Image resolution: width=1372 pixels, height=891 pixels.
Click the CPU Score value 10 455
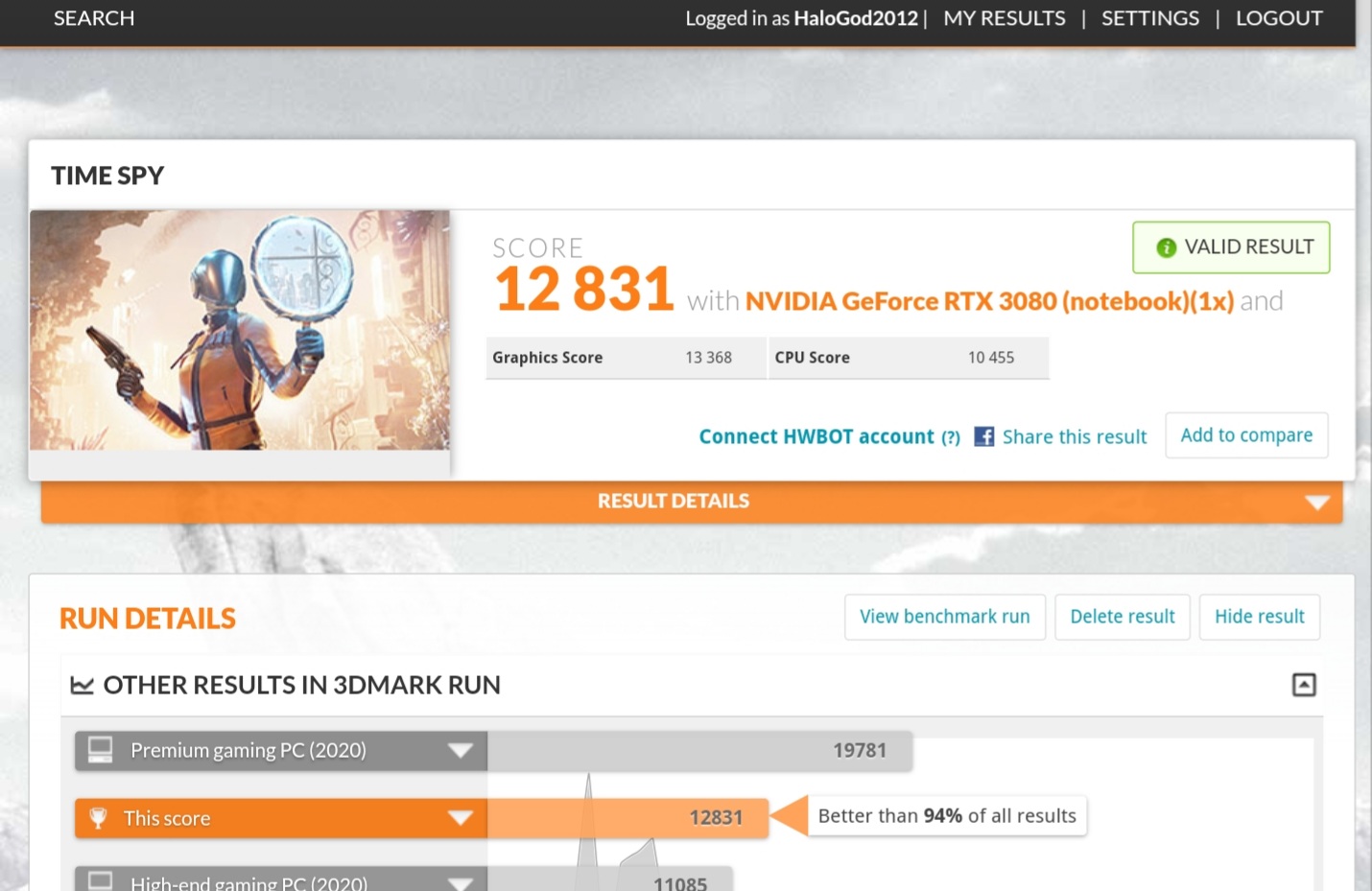991,358
